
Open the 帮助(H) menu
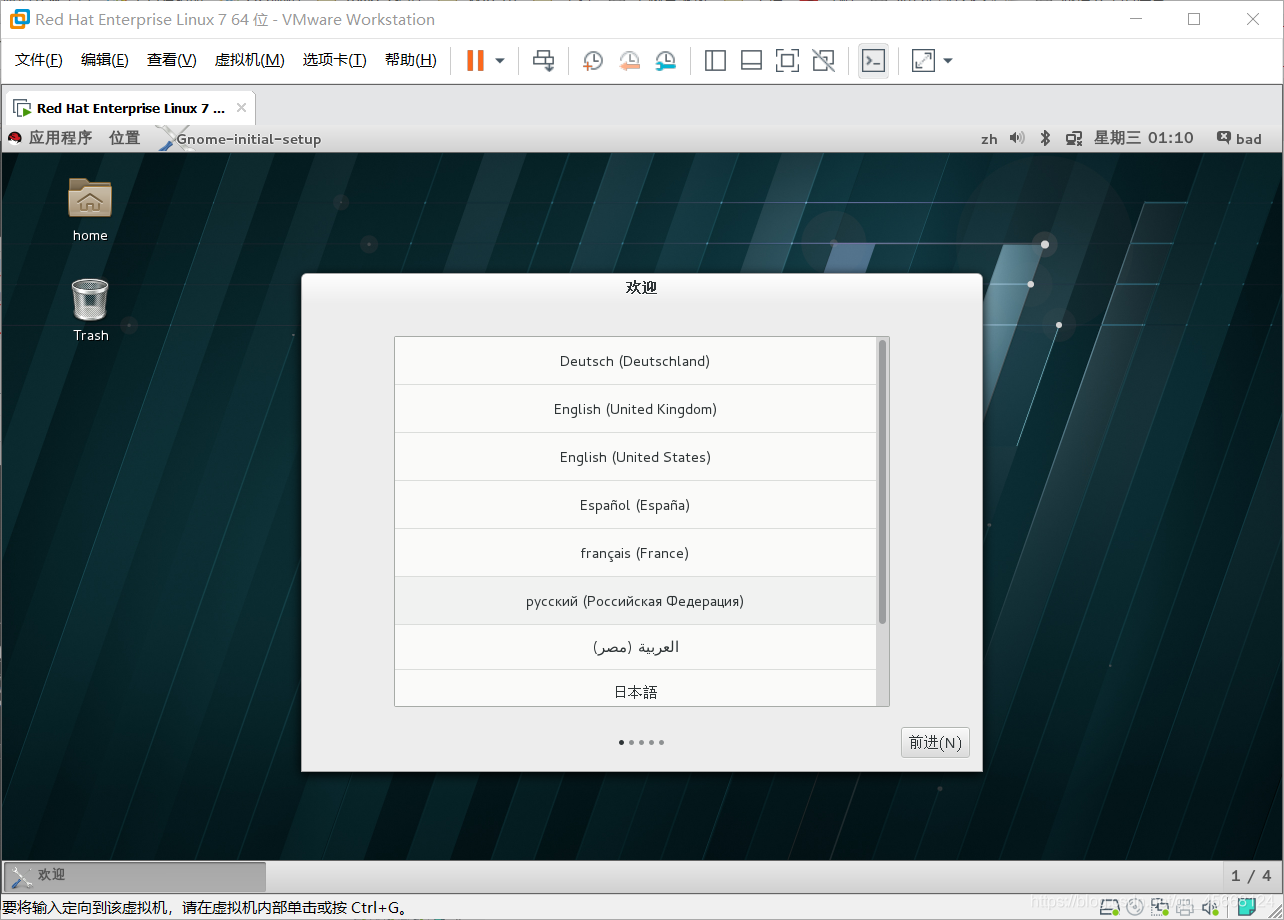410,60
